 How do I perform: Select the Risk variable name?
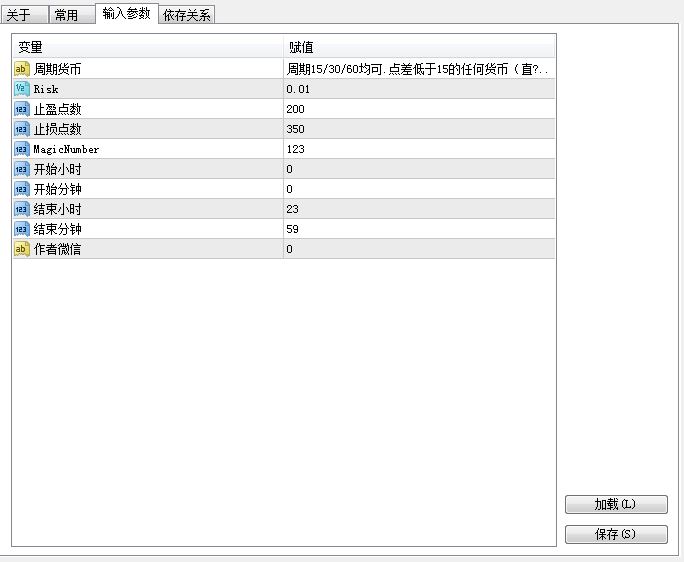click(46, 89)
